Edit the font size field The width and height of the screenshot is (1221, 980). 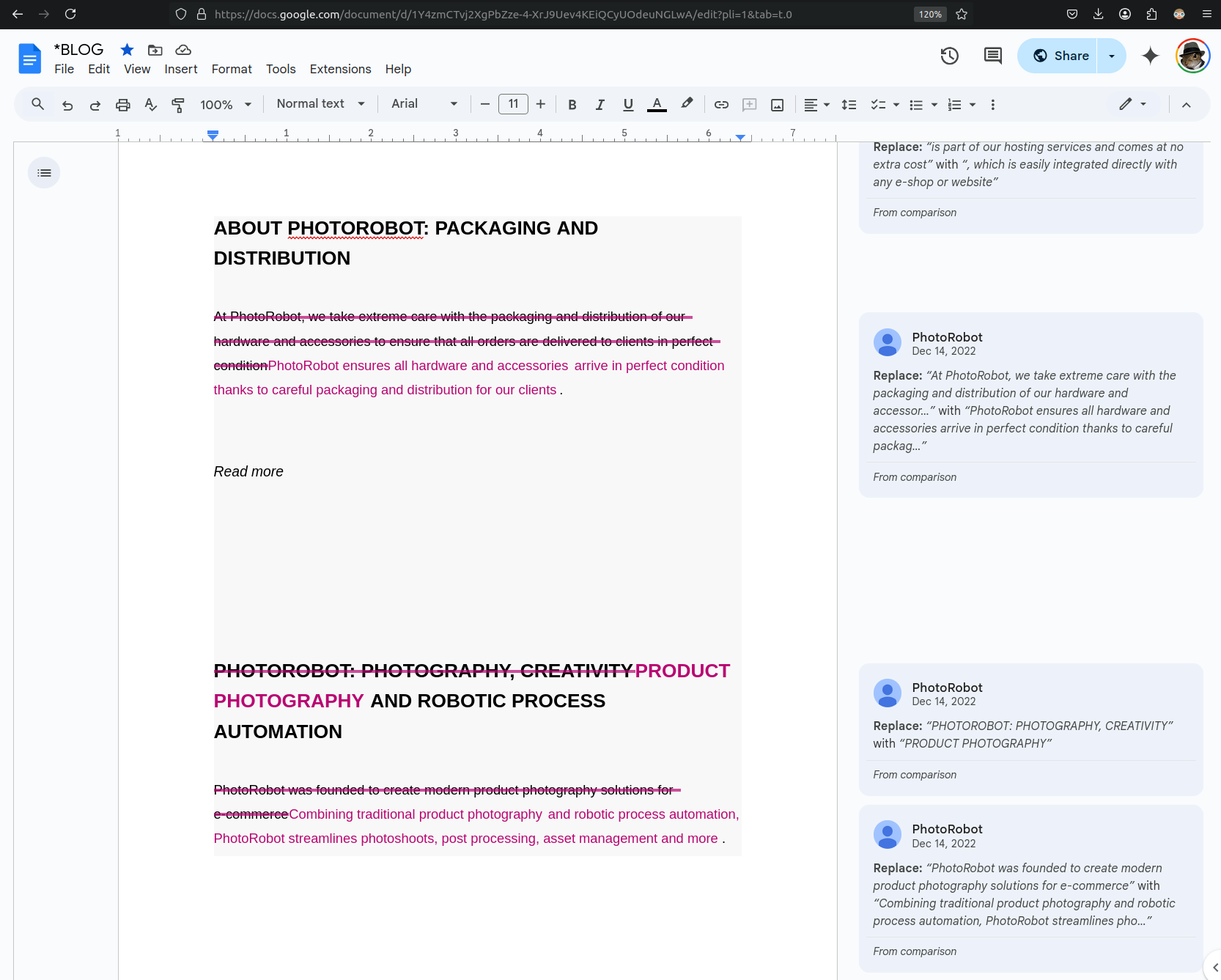513,104
